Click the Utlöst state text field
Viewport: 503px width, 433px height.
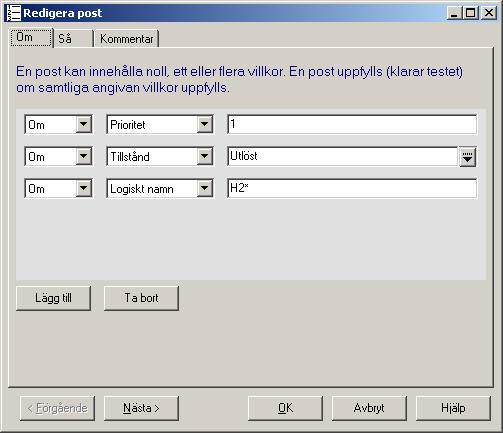coord(343,157)
